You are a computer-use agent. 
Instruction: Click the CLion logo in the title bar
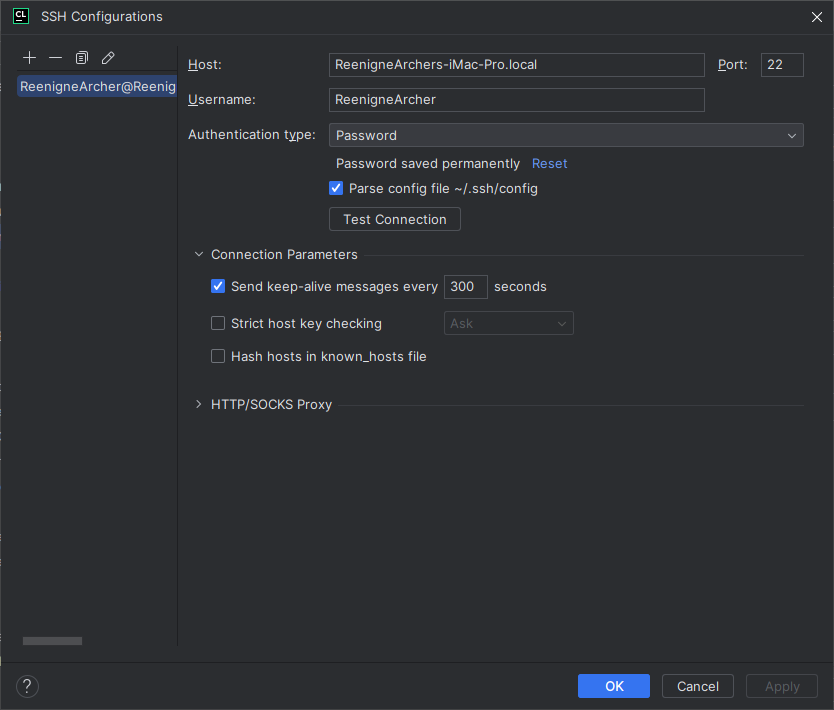pos(20,16)
